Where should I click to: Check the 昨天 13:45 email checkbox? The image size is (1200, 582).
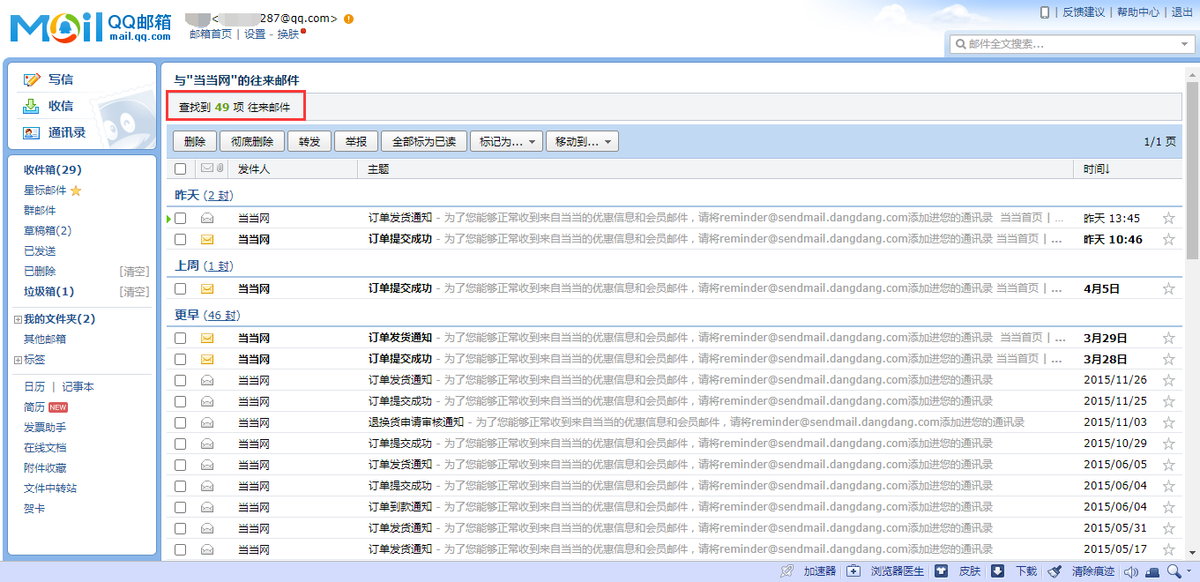pyautogui.click(x=180, y=218)
